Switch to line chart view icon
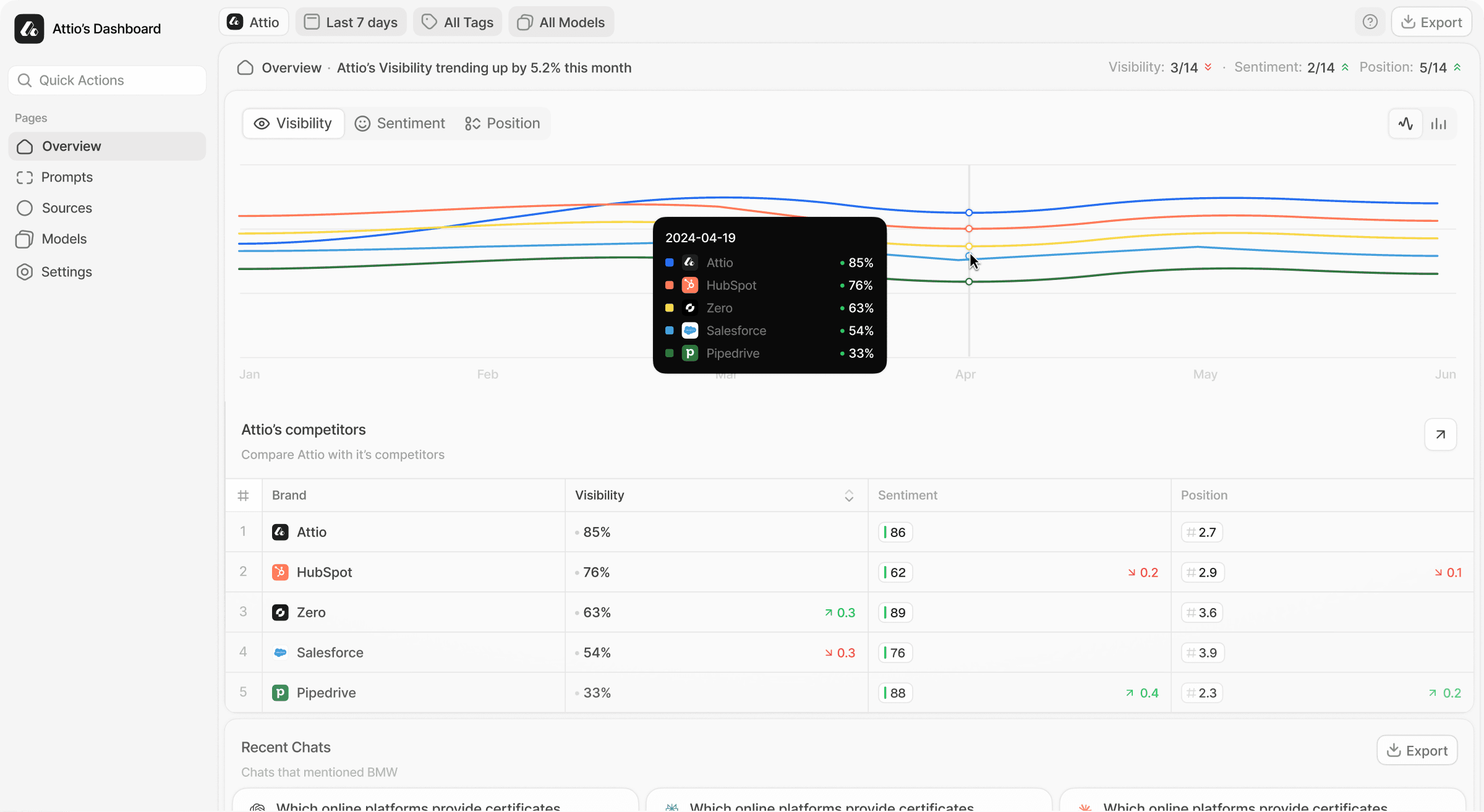1484x812 pixels. coord(1405,124)
